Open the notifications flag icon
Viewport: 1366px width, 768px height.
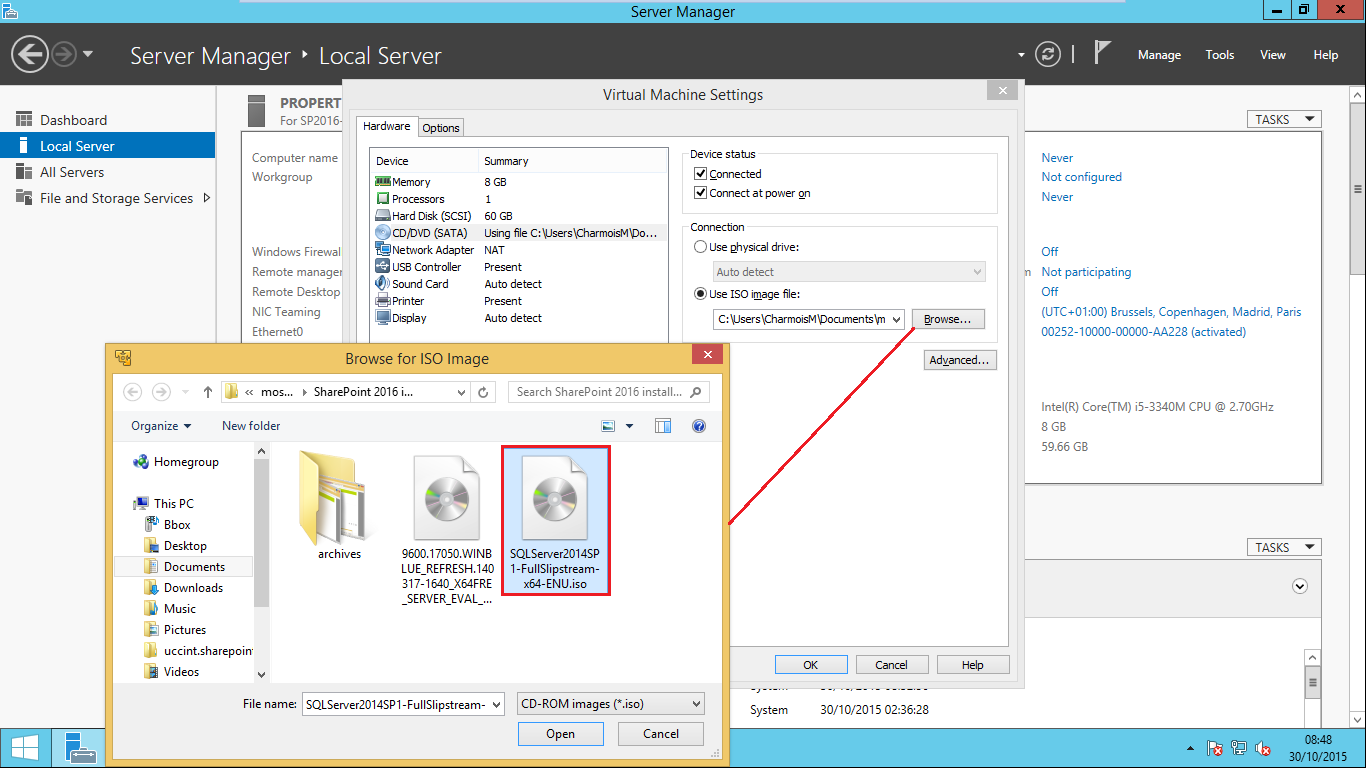[1102, 53]
